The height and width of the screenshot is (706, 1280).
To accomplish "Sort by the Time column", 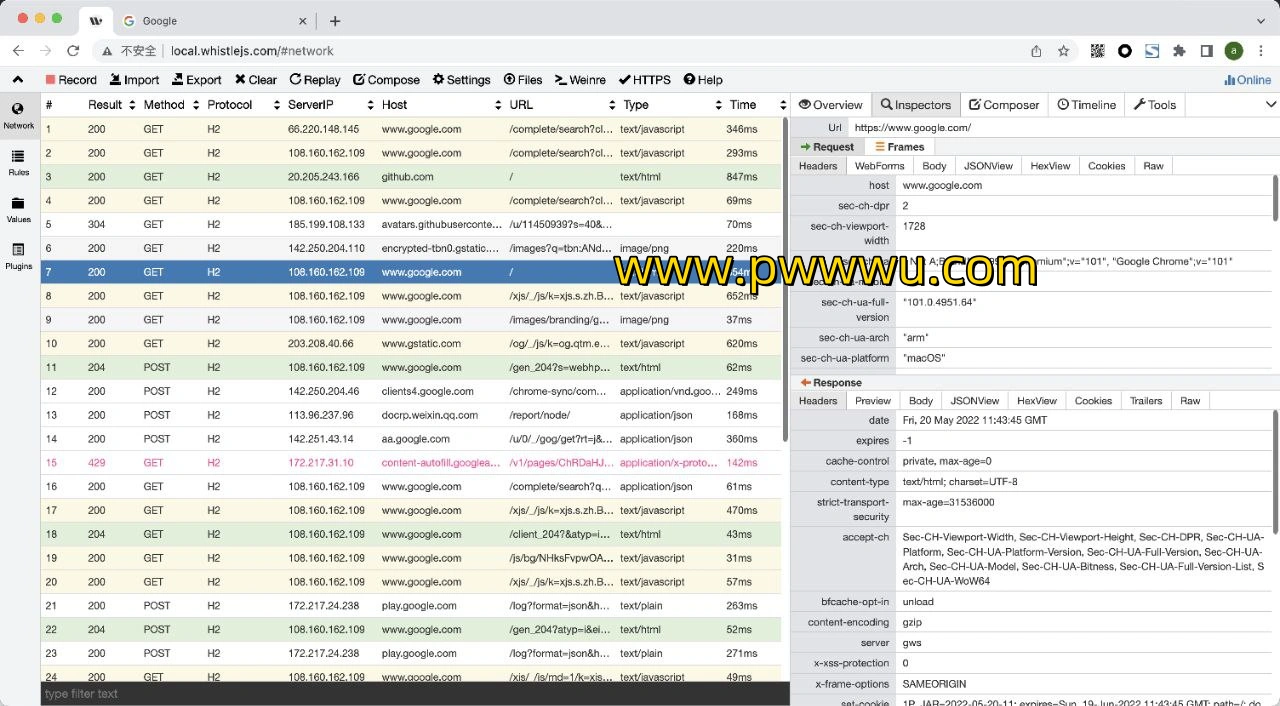I will pos(757,105).
